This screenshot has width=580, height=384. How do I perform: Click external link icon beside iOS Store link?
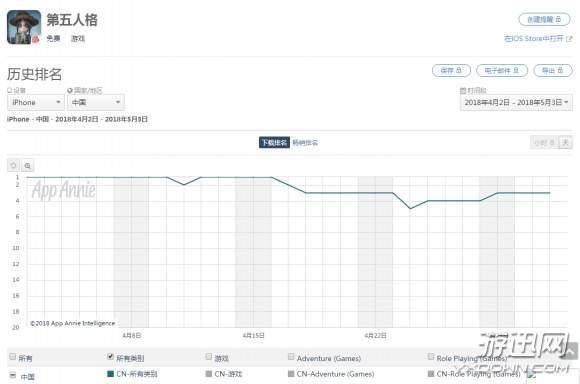pos(570,38)
